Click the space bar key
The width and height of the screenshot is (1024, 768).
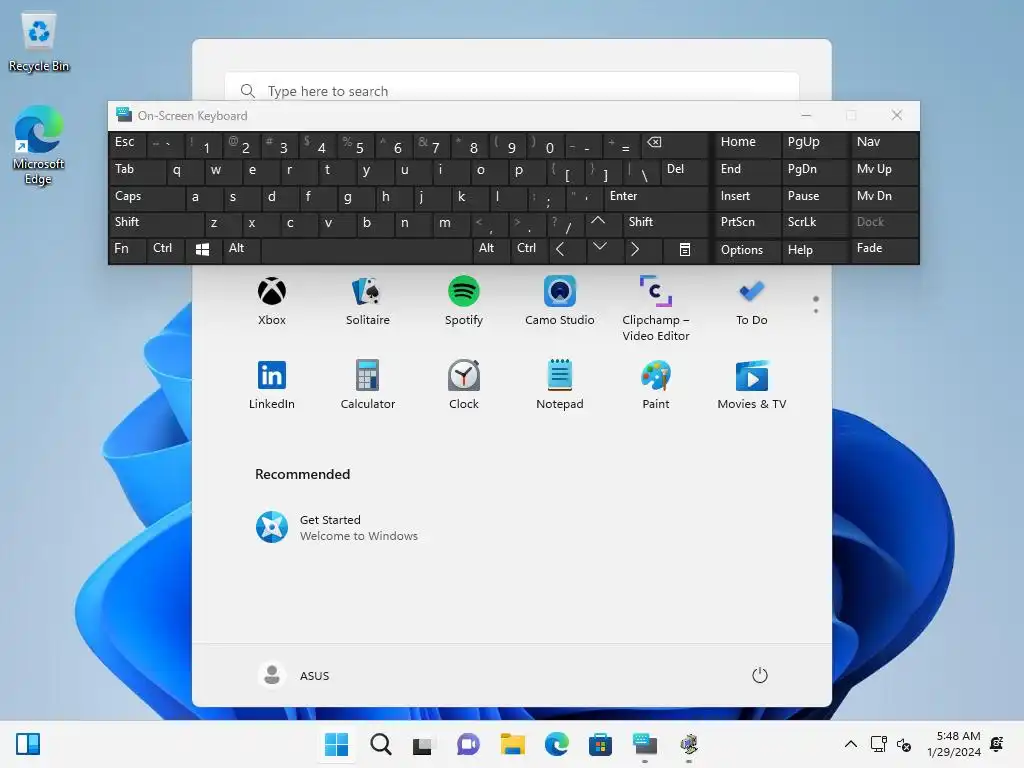[366, 249]
